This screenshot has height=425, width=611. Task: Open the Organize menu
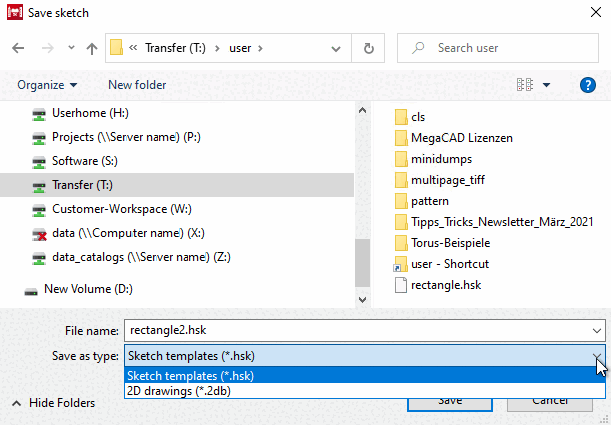[x=47, y=85]
